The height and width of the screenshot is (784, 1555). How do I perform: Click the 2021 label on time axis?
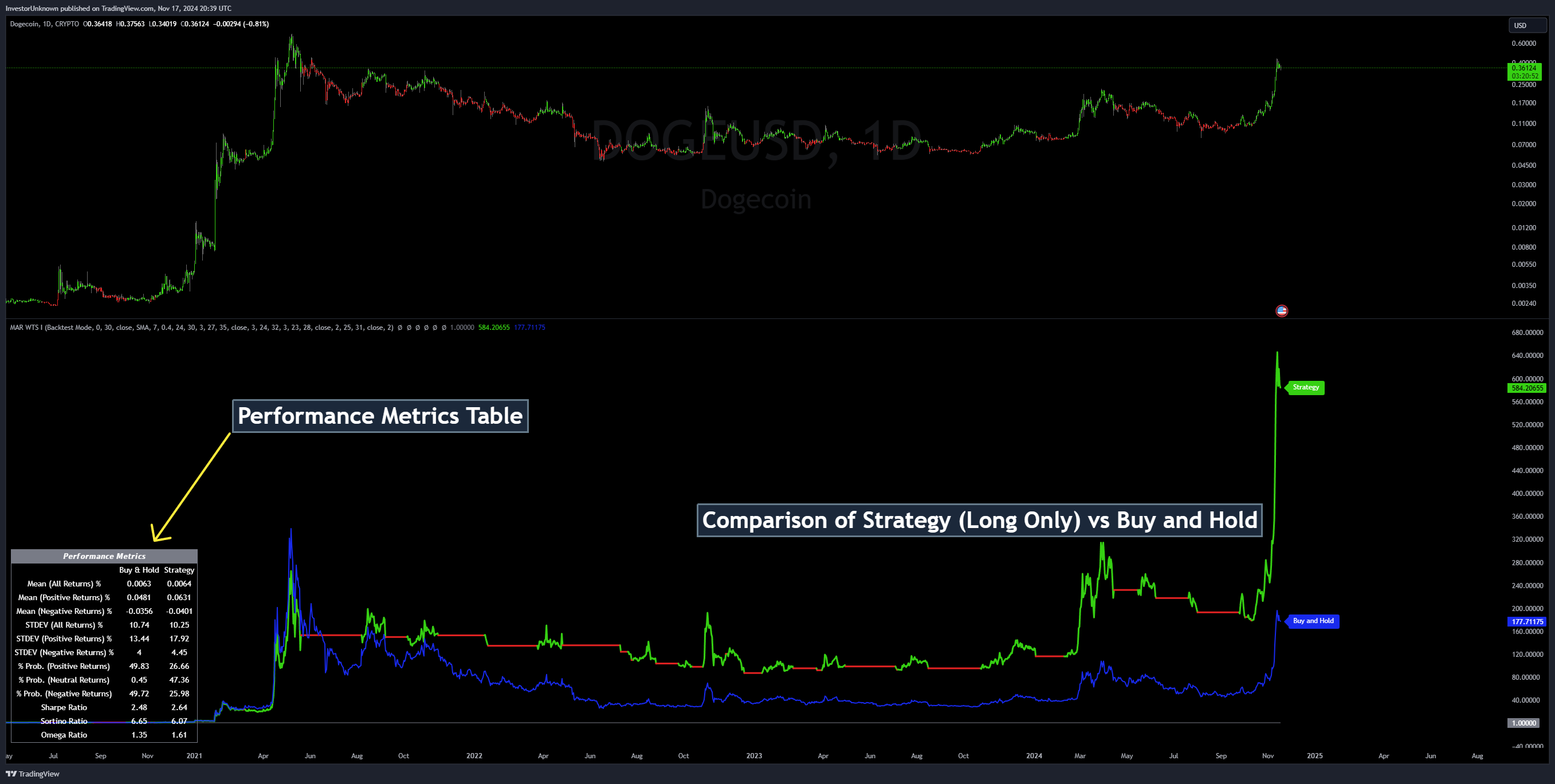[194, 755]
